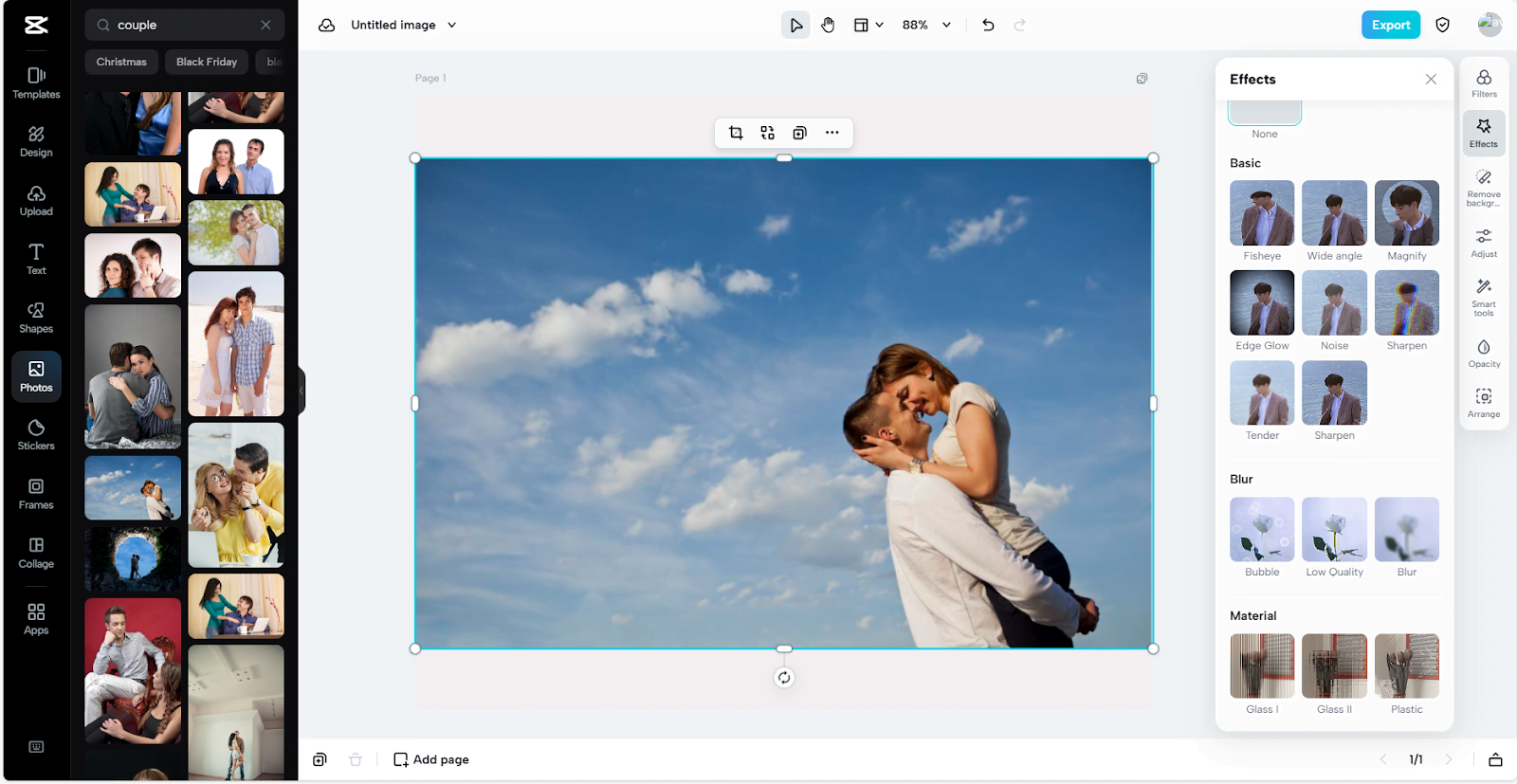Image resolution: width=1517 pixels, height=784 pixels.
Task: Select the crop tool in floating toolbar
Action: [736, 133]
